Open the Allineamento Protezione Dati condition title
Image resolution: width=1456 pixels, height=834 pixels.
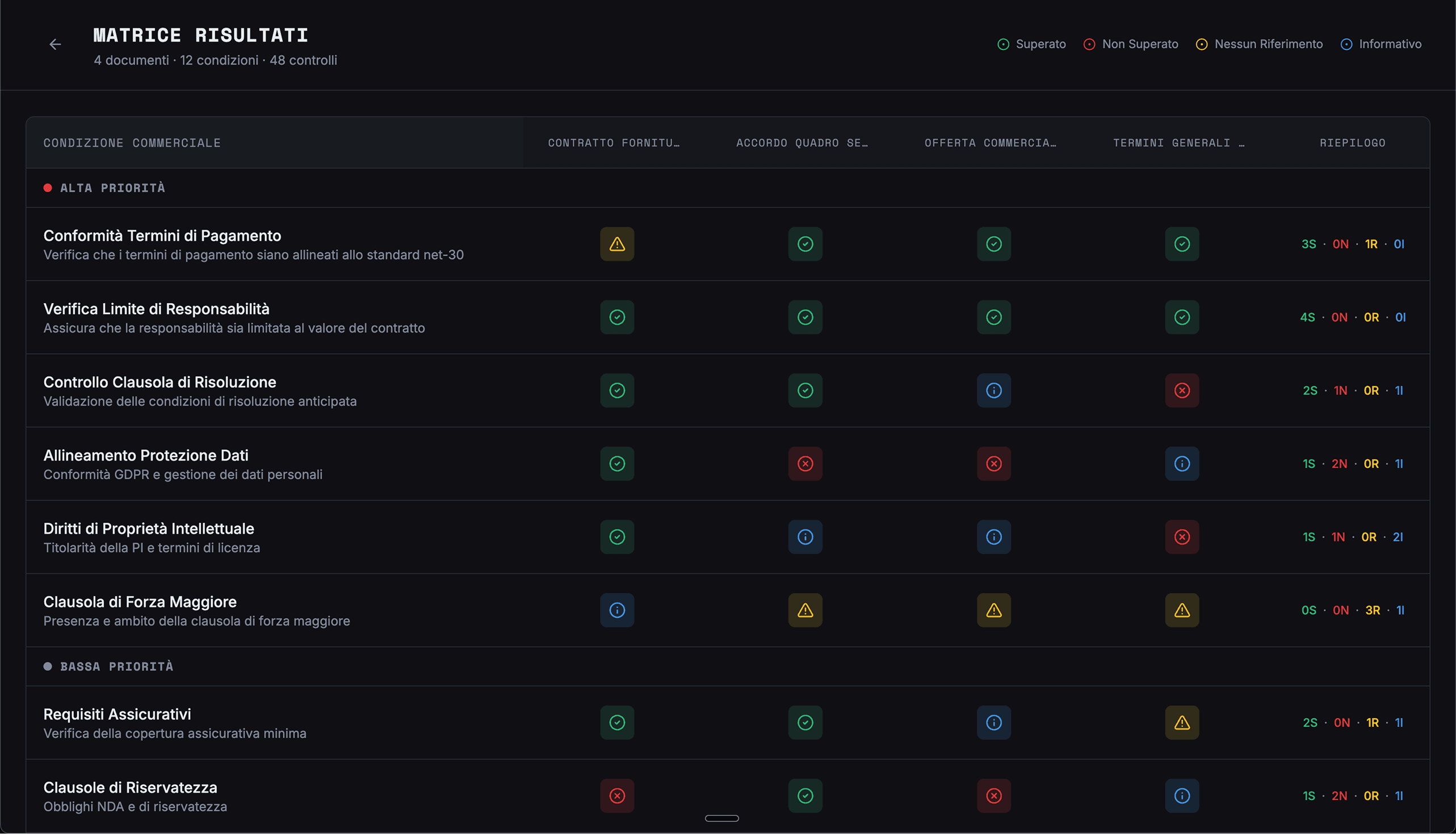pyautogui.click(x=145, y=455)
